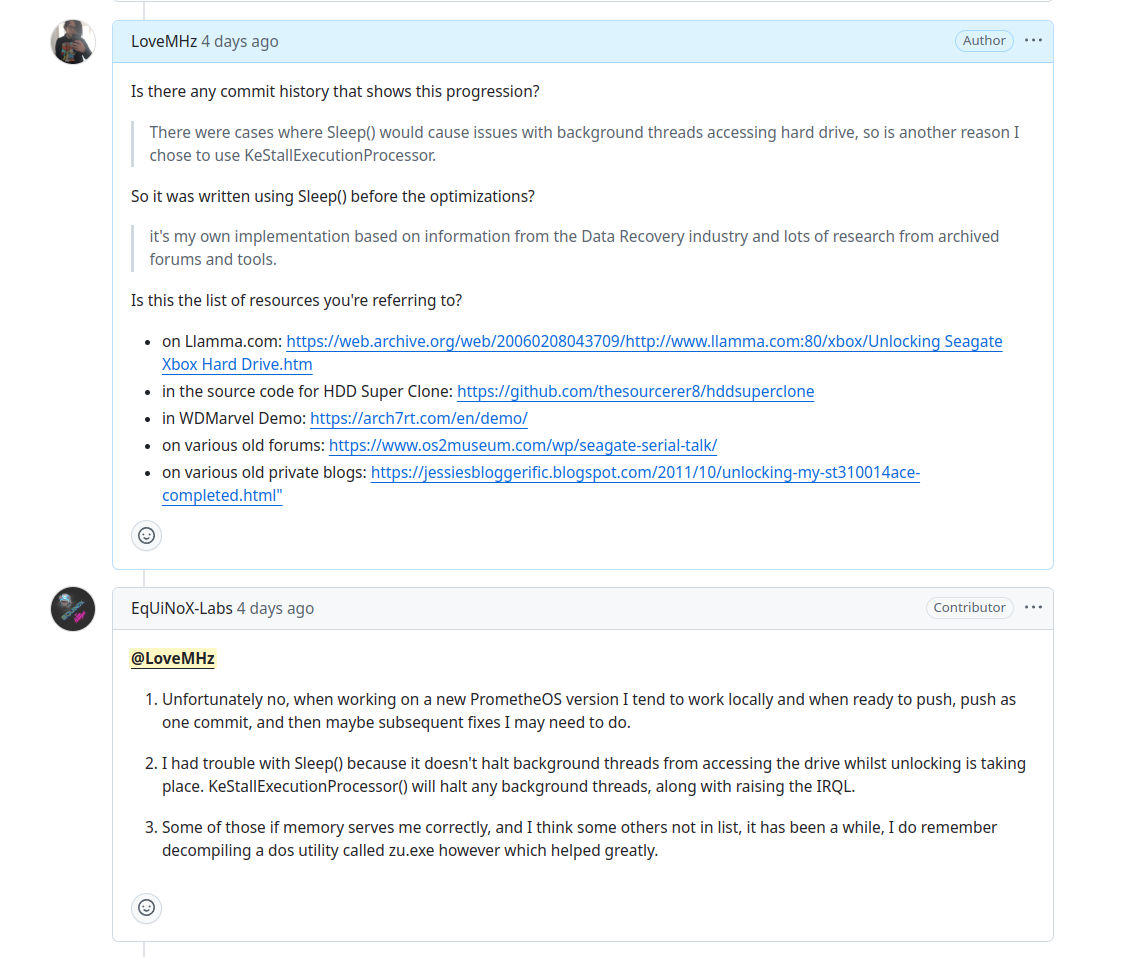Open the os2museum seagate-serial-talk link
1139x957 pixels.
click(523, 445)
